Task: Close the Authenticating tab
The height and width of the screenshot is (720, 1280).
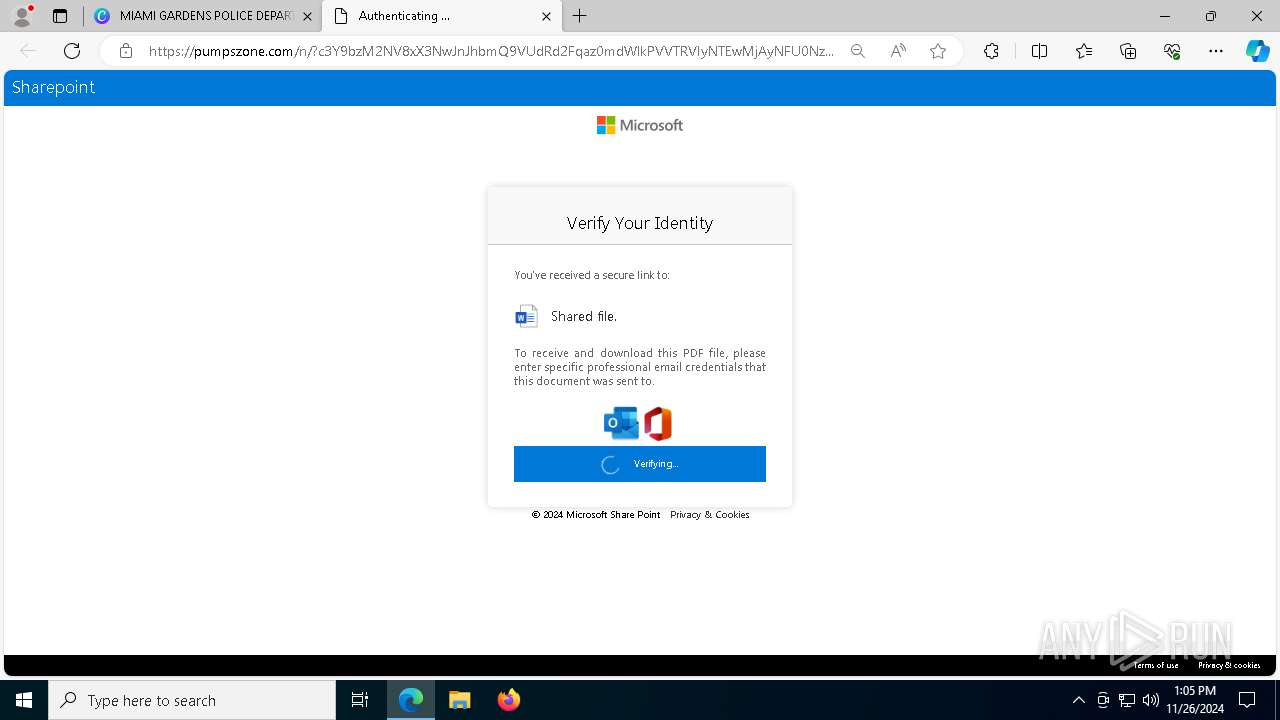Action: tap(546, 16)
